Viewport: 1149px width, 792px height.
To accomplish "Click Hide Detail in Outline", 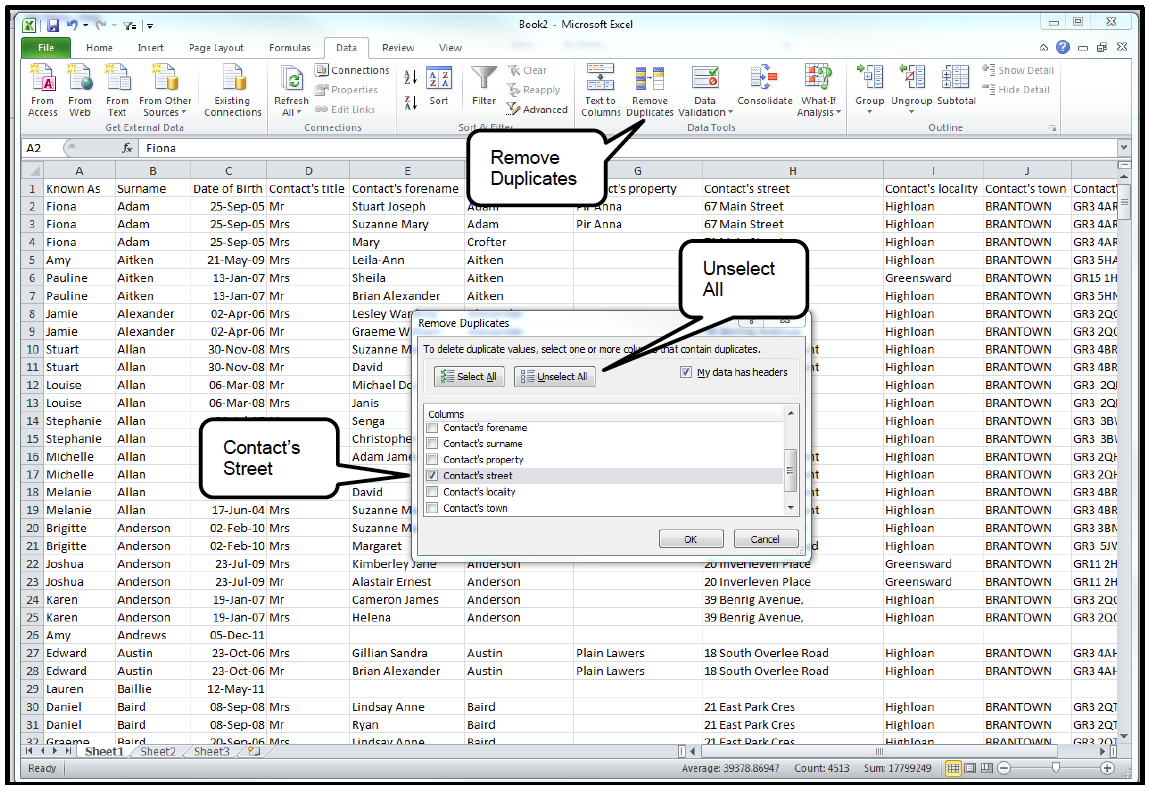I will 1016,89.
